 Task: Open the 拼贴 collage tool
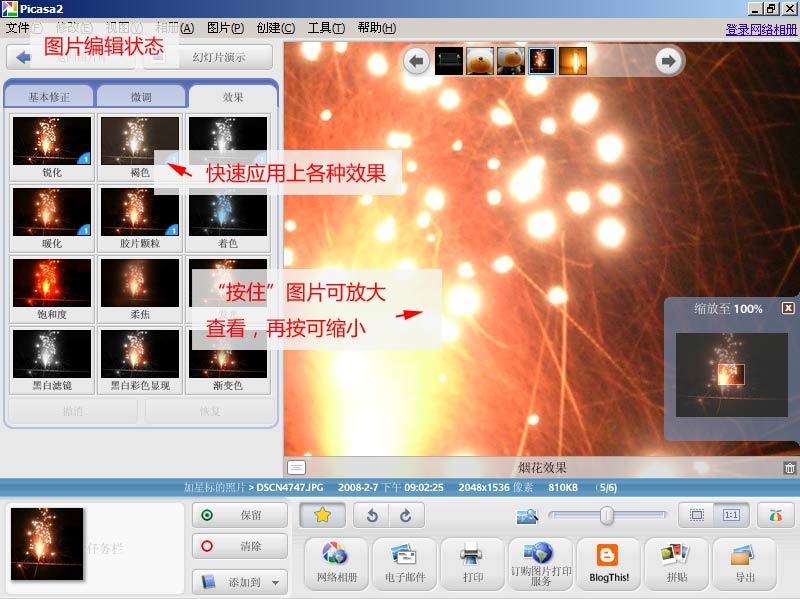coord(676,563)
